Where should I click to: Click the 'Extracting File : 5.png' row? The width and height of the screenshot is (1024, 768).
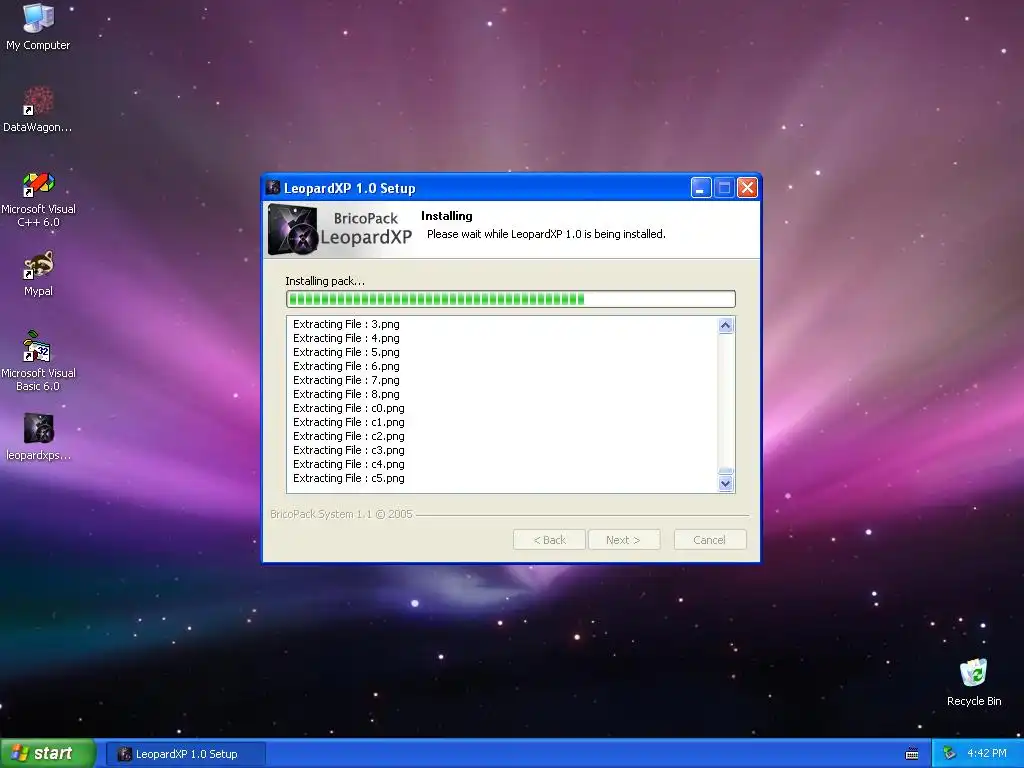pyautogui.click(x=346, y=352)
